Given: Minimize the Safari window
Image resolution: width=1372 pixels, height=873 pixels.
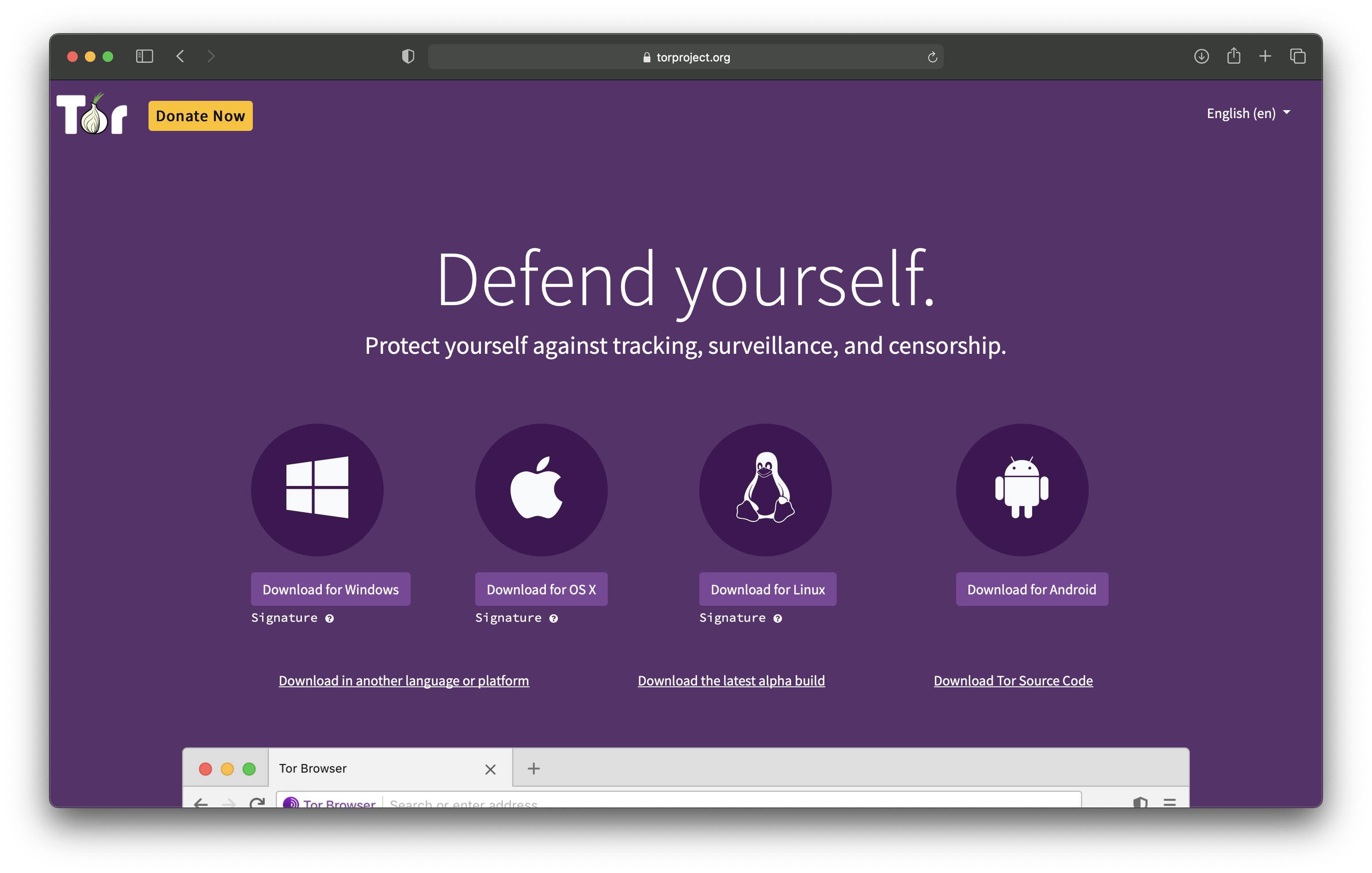Looking at the screenshot, I should pyautogui.click(x=90, y=57).
